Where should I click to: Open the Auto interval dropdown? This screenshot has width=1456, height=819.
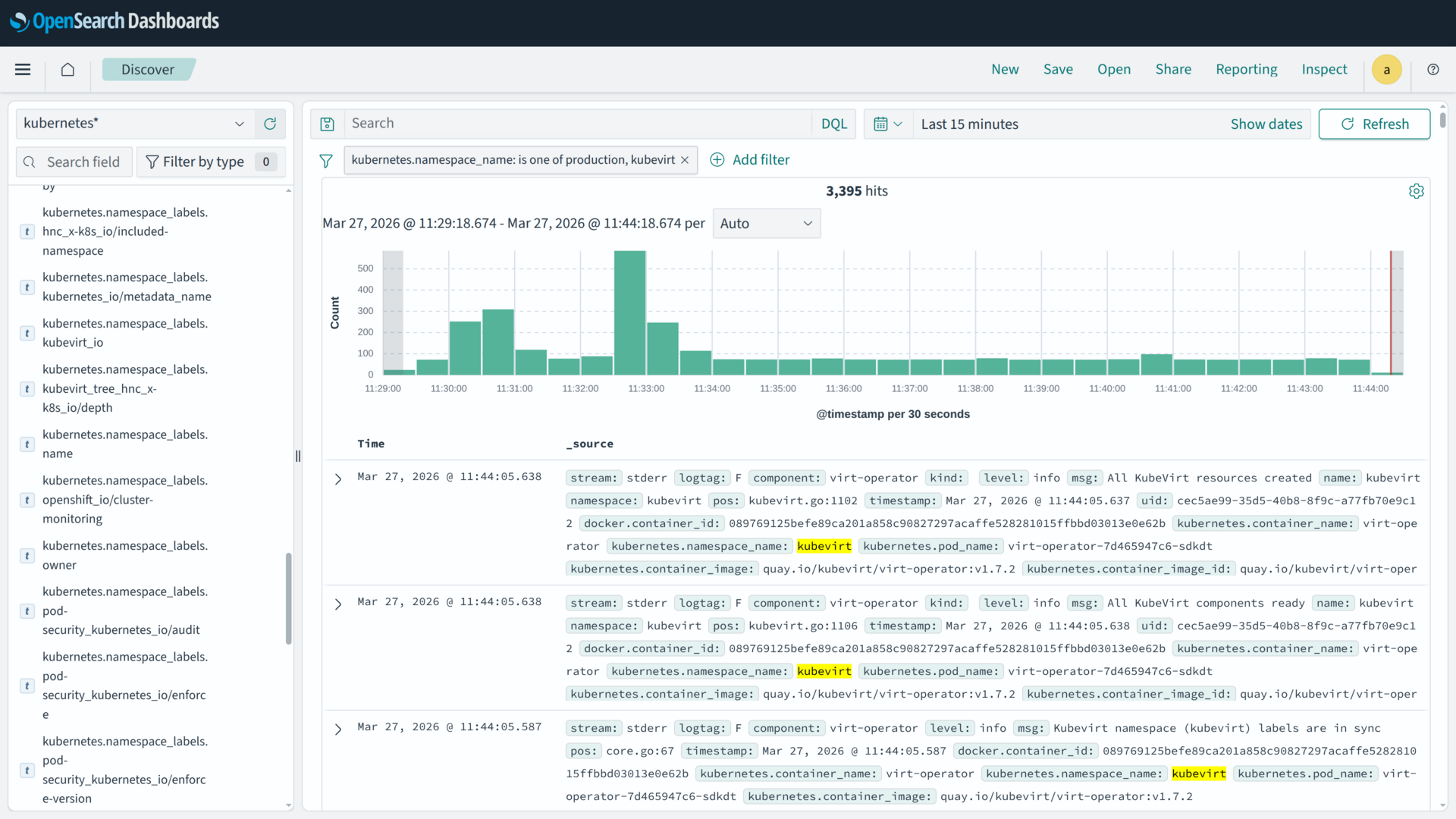click(x=766, y=224)
